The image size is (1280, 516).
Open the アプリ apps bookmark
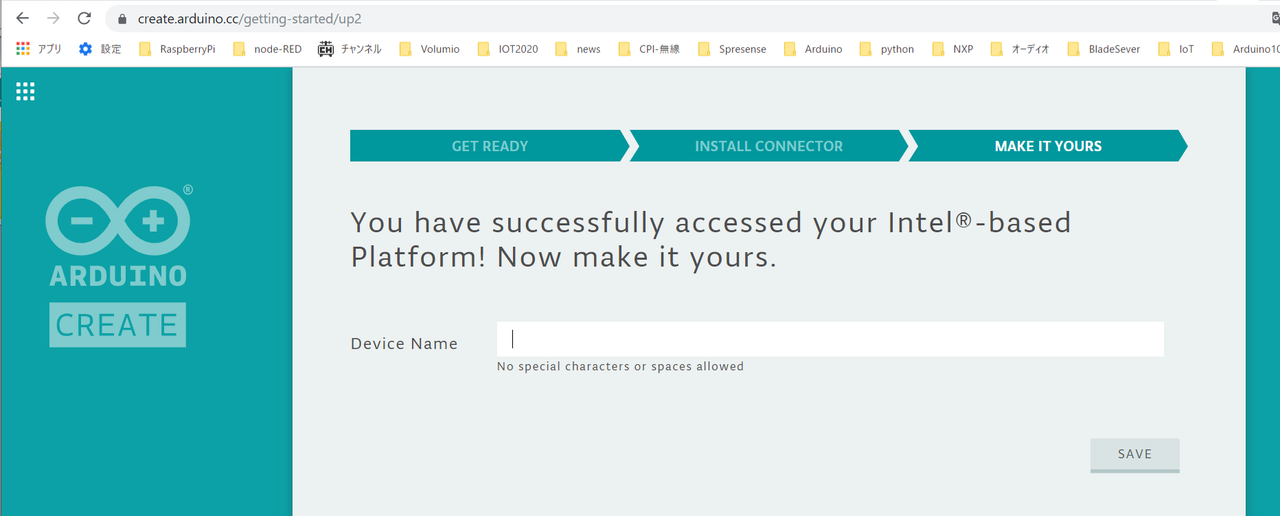pos(39,48)
